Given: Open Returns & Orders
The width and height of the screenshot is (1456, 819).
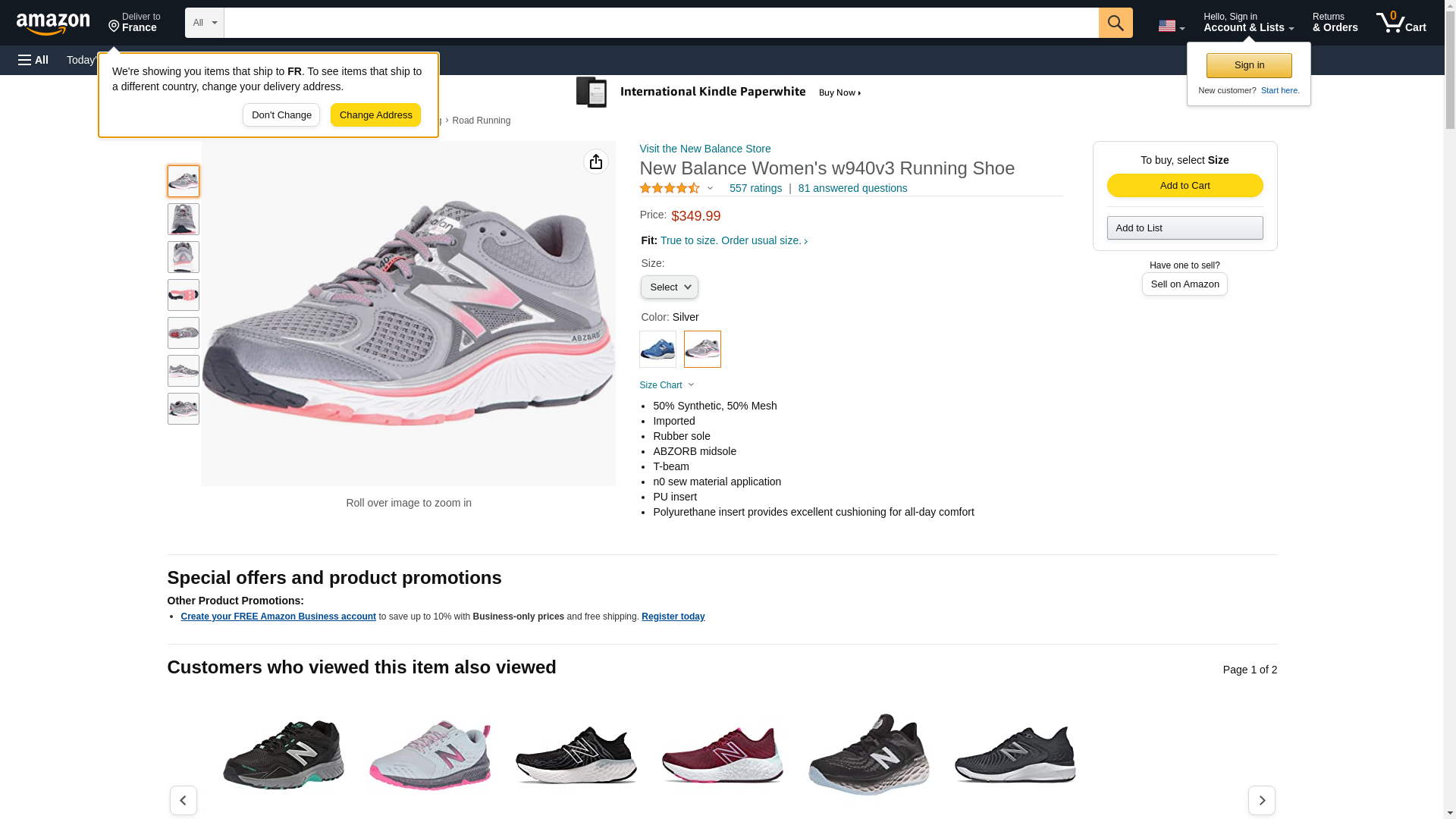Looking at the screenshot, I should pos(1335,23).
